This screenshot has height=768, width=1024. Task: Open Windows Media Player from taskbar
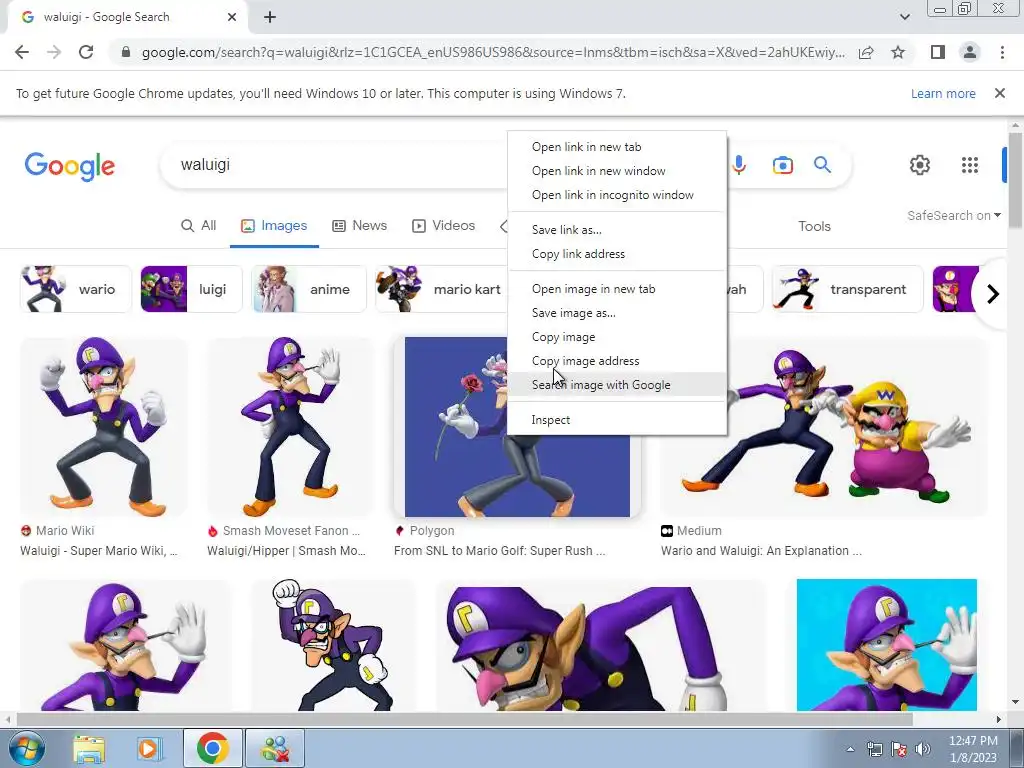pos(150,748)
